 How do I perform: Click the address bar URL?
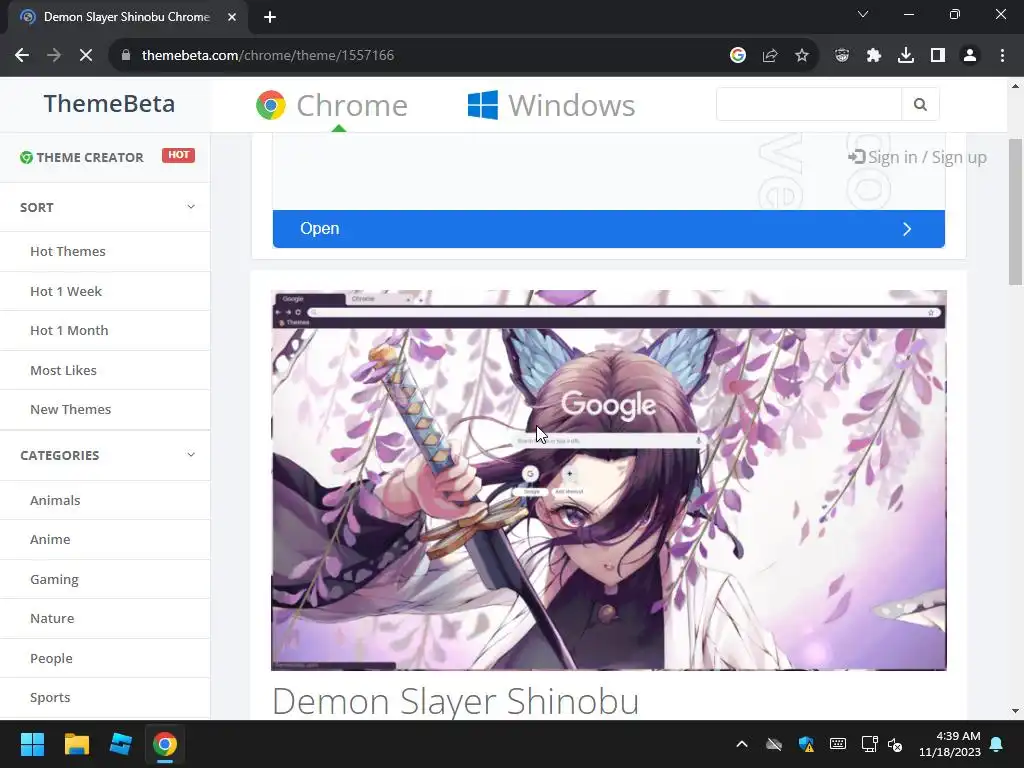(x=268, y=56)
